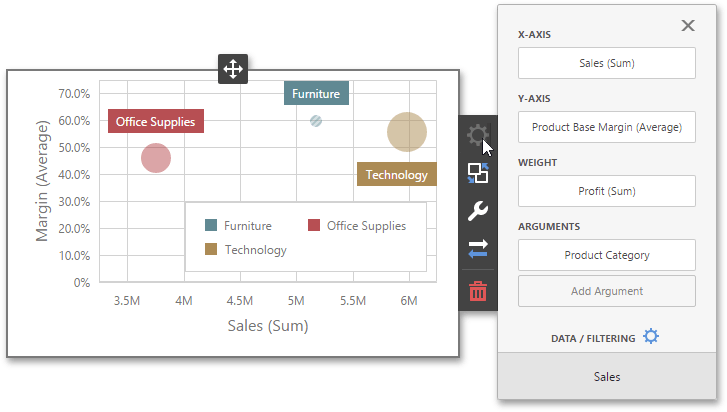
Task: Click the DATA / FILTERING label
Action: click(593, 338)
